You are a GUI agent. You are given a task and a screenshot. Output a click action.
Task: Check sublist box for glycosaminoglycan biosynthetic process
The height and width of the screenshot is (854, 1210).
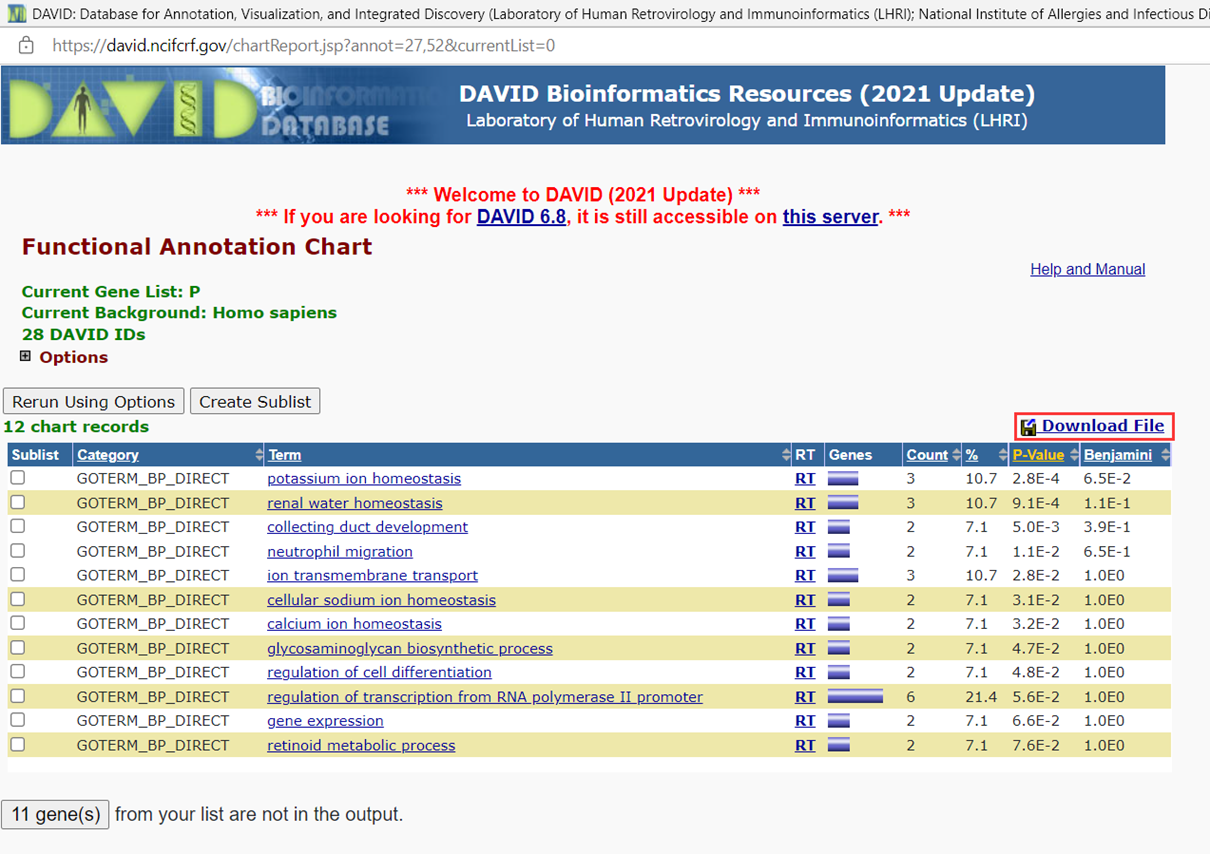click(18, 648)
